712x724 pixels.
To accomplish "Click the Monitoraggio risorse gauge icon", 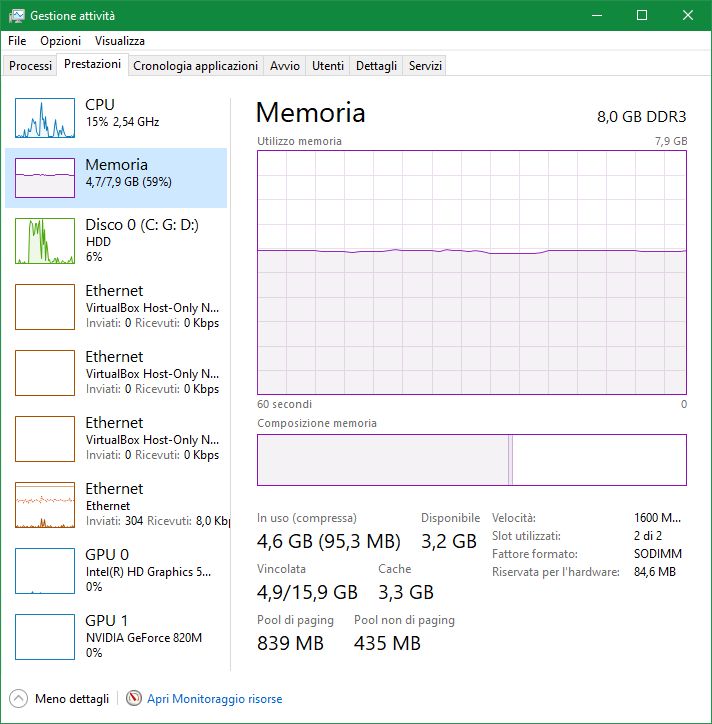I will [133, 698].
